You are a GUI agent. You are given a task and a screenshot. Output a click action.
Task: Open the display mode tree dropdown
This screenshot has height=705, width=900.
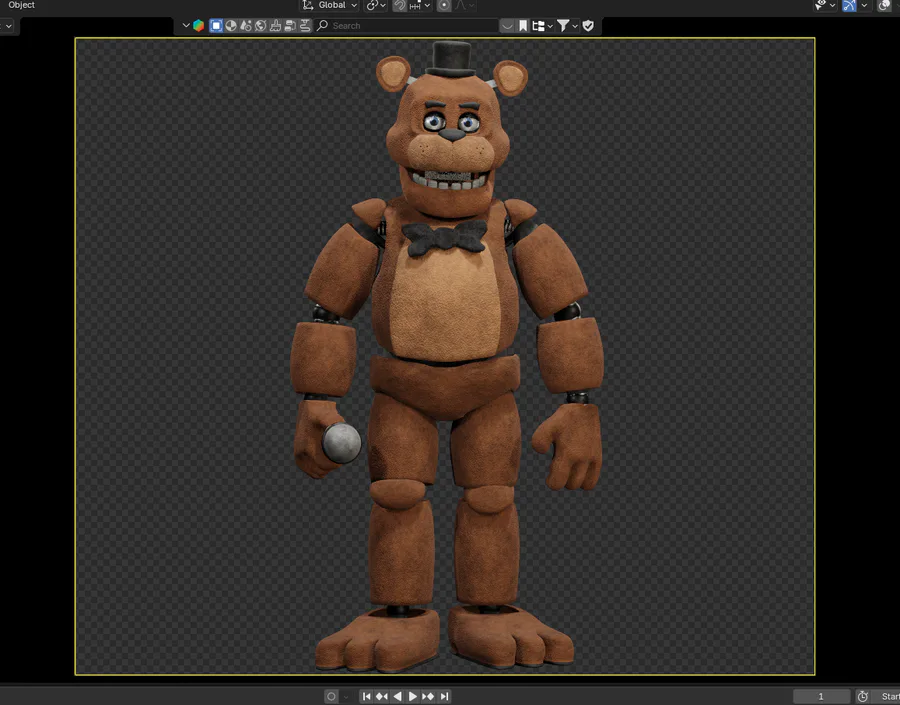tap(542, 25)
